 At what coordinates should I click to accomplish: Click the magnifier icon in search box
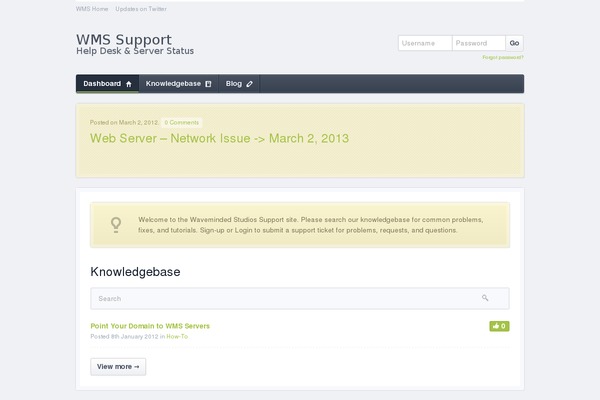click(485, 298)
